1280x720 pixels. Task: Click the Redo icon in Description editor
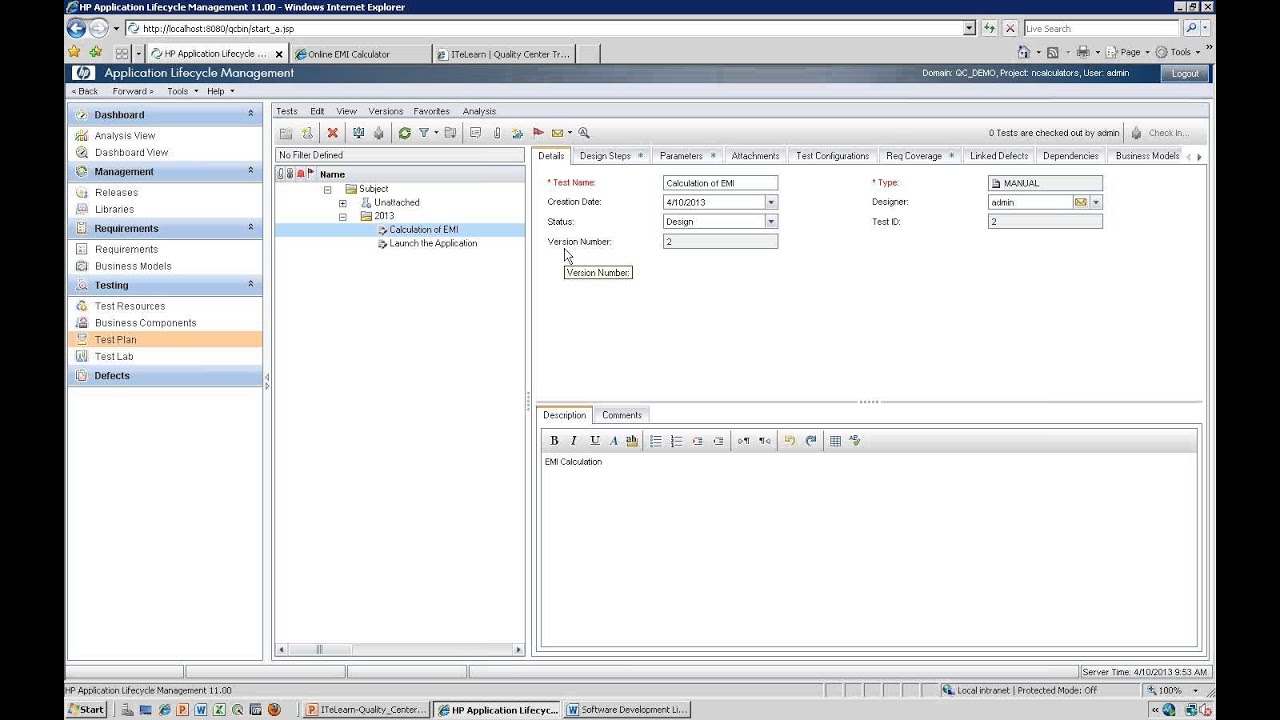tap(810, 440)
